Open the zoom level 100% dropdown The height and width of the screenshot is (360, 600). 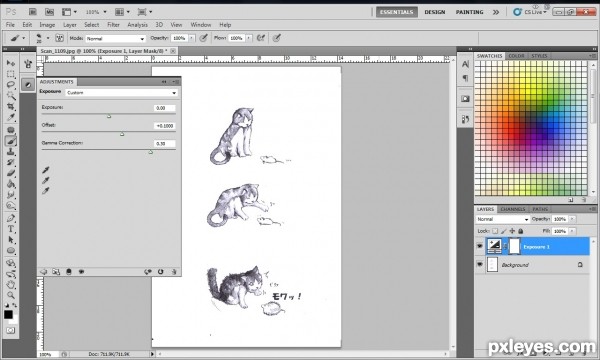click(96, 12)
